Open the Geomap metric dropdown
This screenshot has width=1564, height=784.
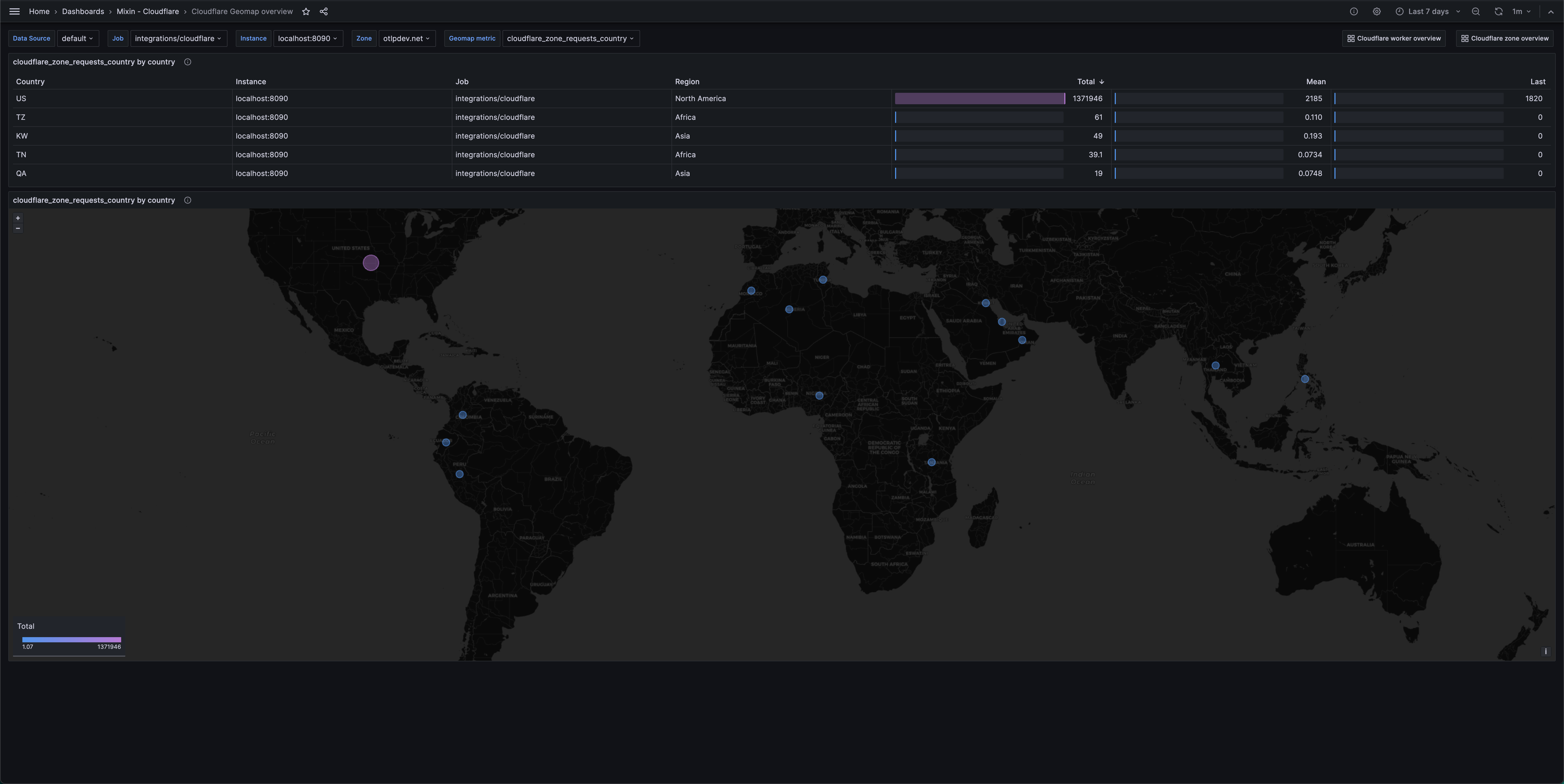tap(570, 38)
